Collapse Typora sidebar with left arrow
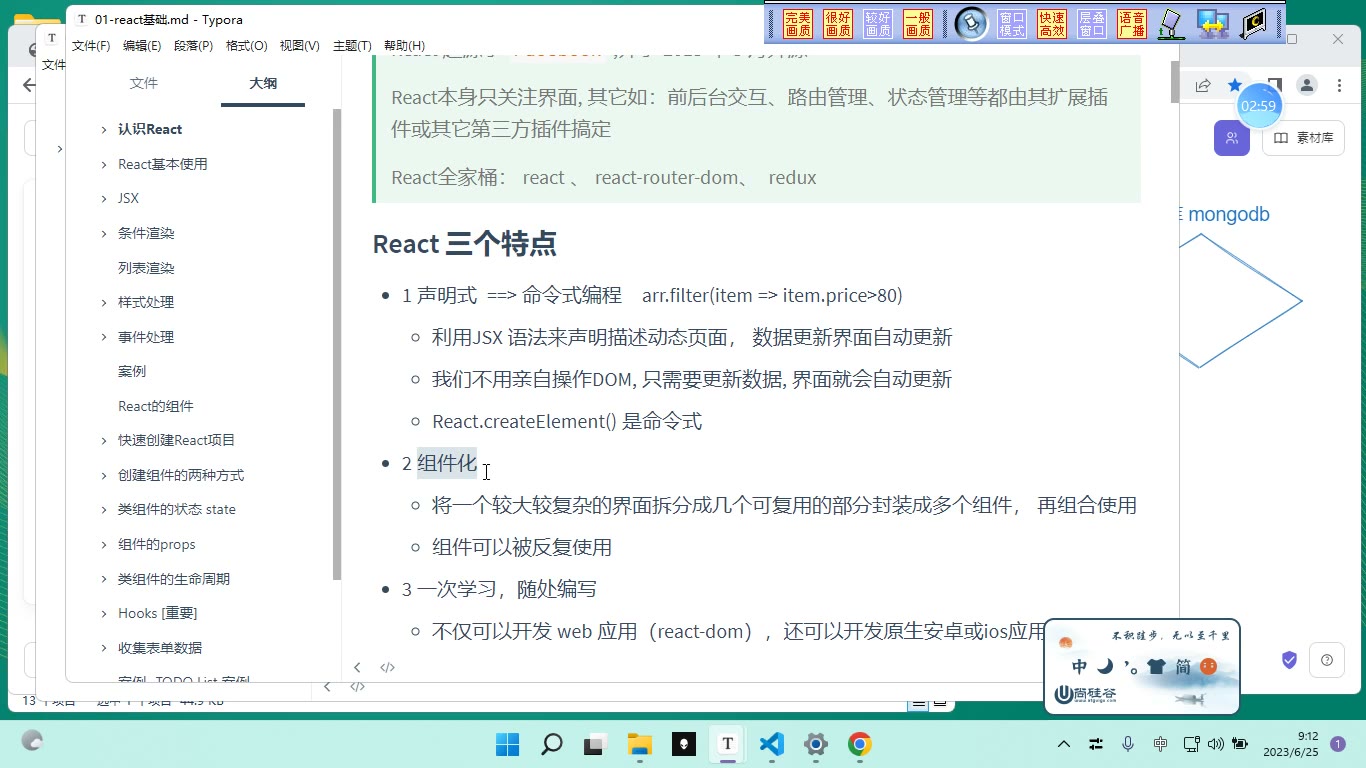Screen dimensions: 1366x768 (357, 667)
